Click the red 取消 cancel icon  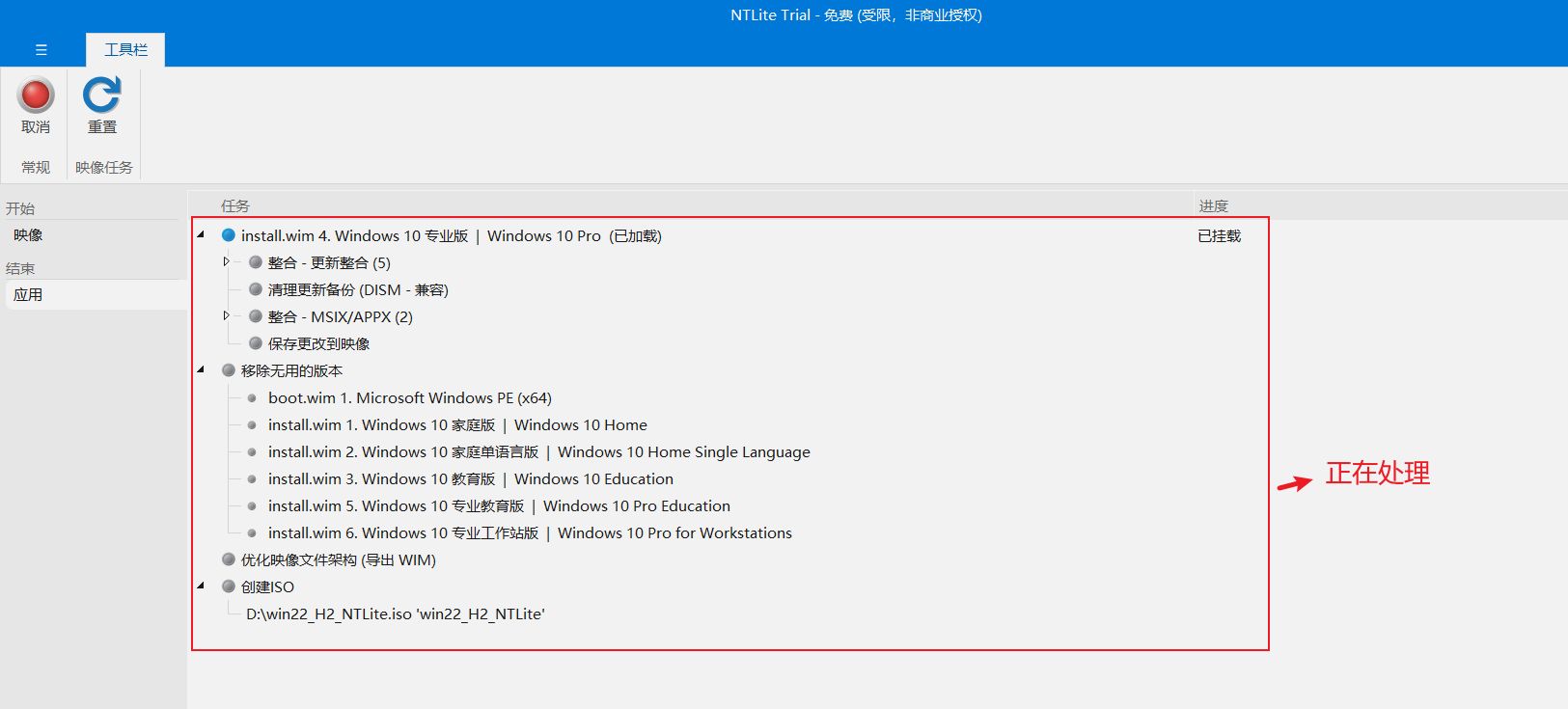point(36,95)
